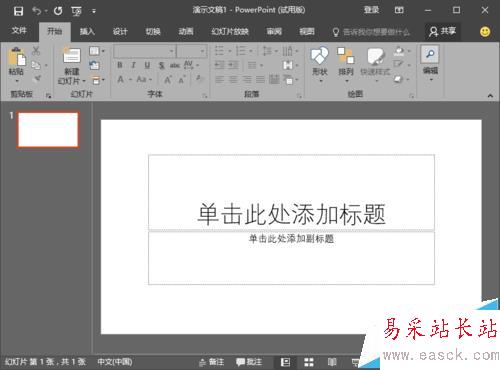Click the Sign in (登录) link

coord(371,10)
